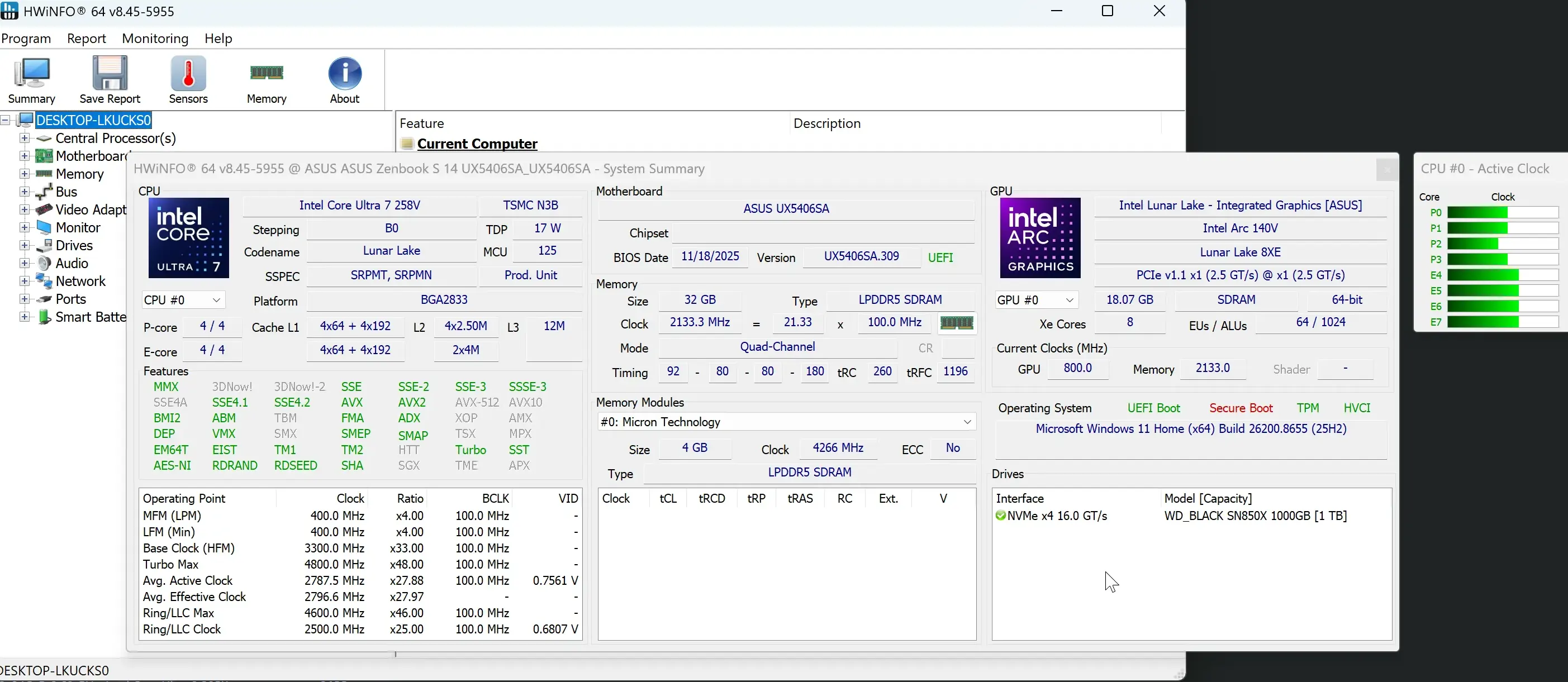Expand the Monitor tree node

click(x=25, y=227)
